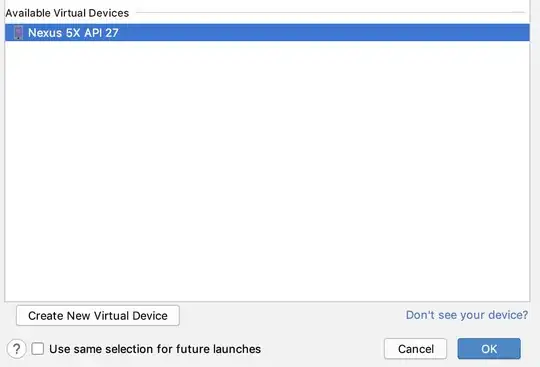
Task: Click the round help button at bottom left
Action: 16,349
